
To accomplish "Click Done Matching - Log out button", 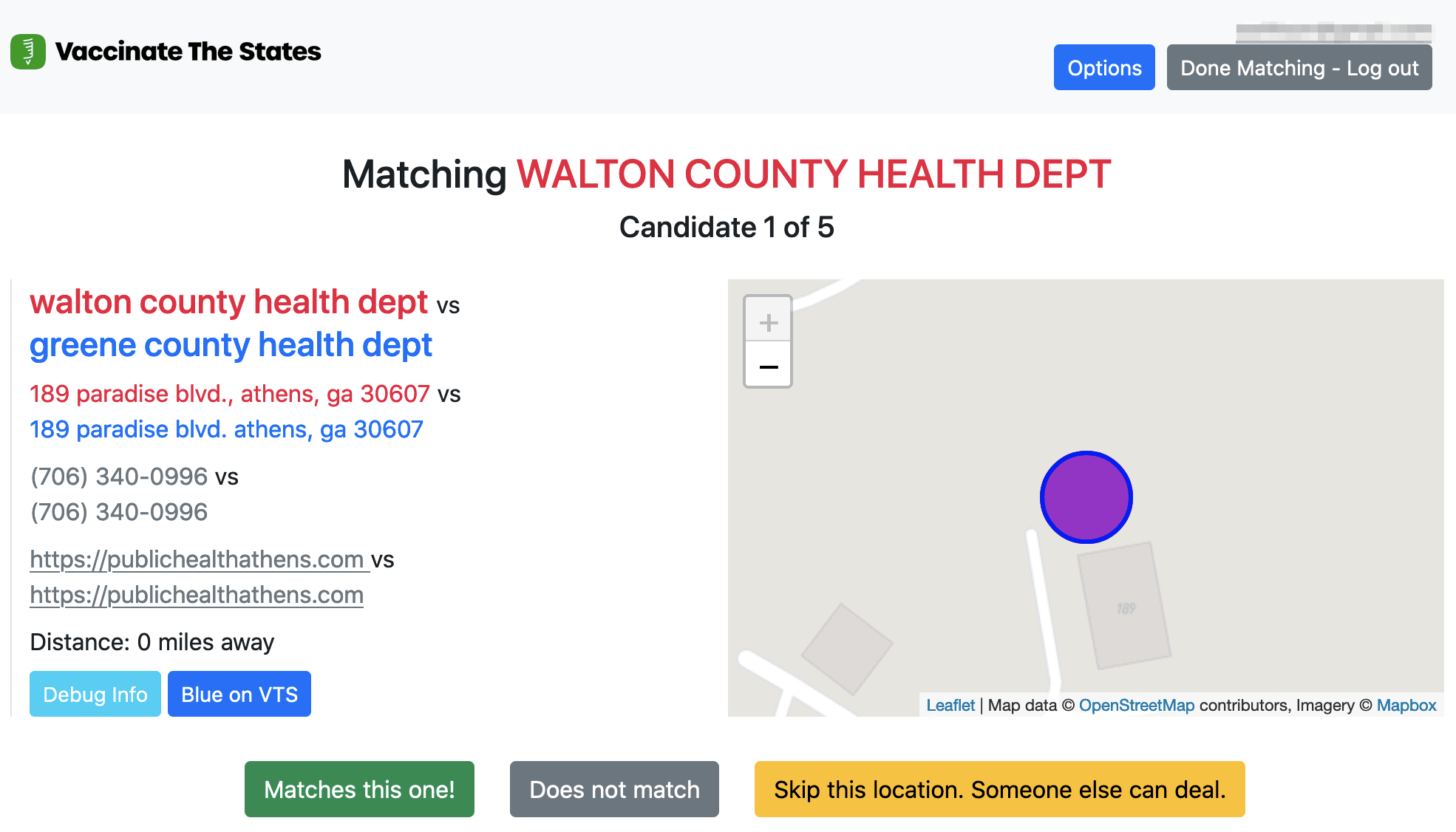I will (x=1299, y=67).
